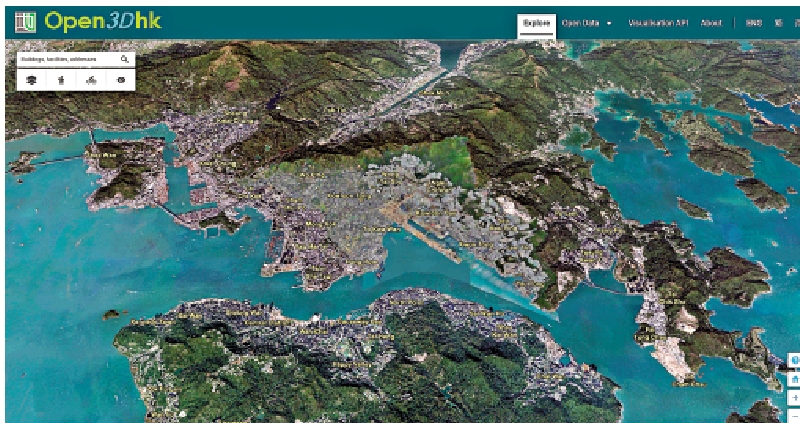This screenshot has width=800, height=423.
Task: Zoom in with the plus button
Action: coord(794,397)
